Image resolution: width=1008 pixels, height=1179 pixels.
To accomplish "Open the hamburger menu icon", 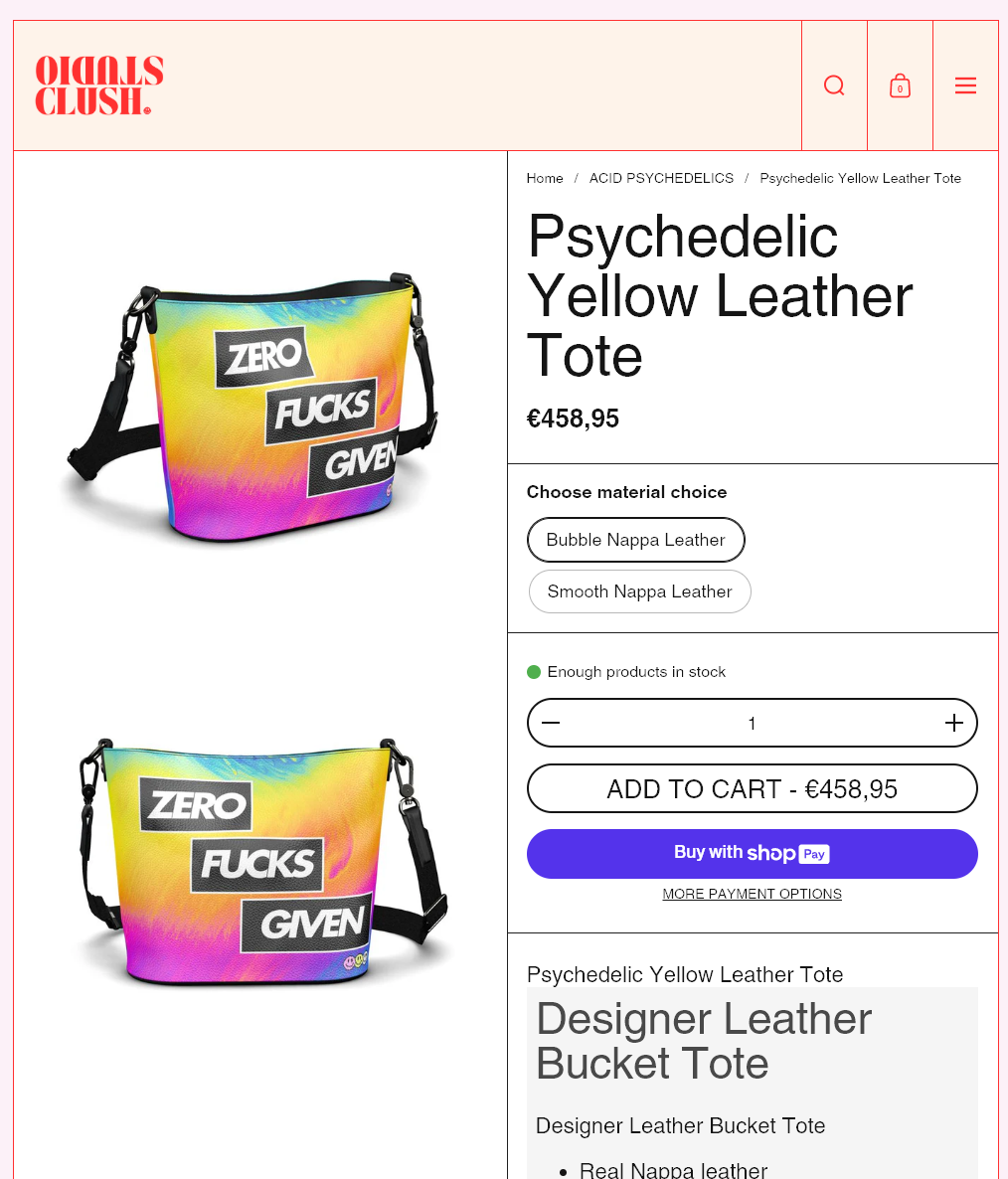I will click(x=965, y=85).
